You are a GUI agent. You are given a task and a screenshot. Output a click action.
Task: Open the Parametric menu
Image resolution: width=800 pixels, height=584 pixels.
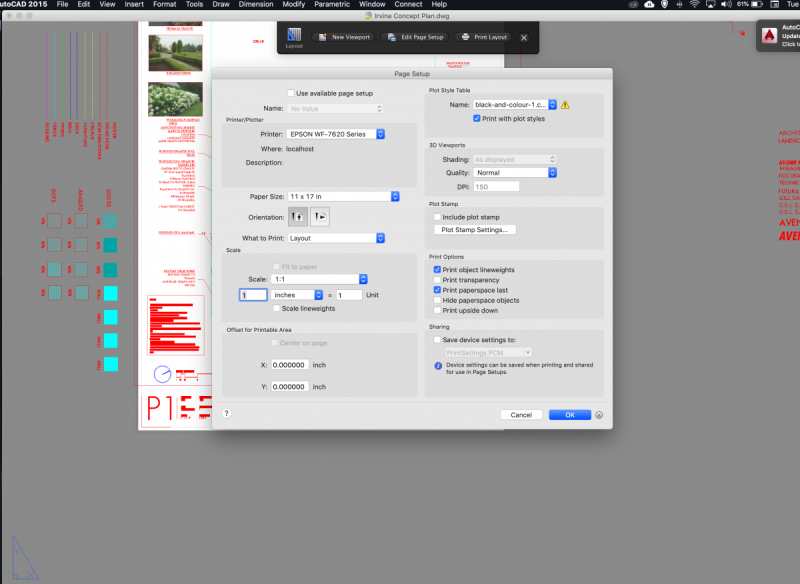pyautogui.click(x=331, y=4)
